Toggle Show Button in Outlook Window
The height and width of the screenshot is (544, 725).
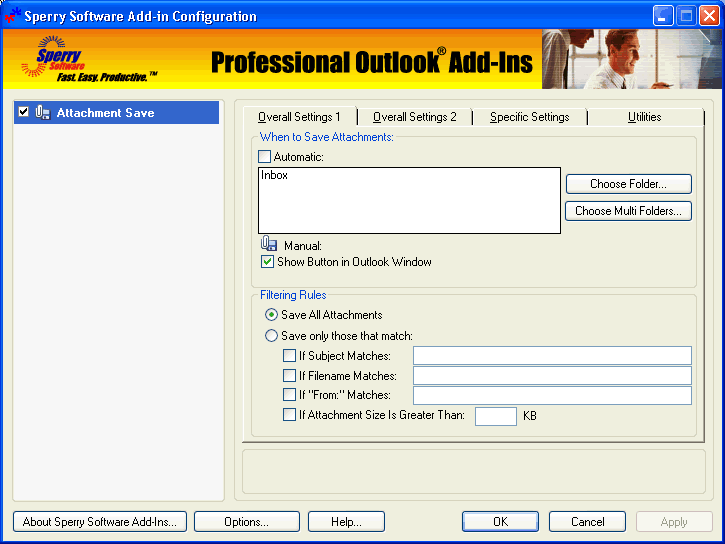[x=267, y=262]
